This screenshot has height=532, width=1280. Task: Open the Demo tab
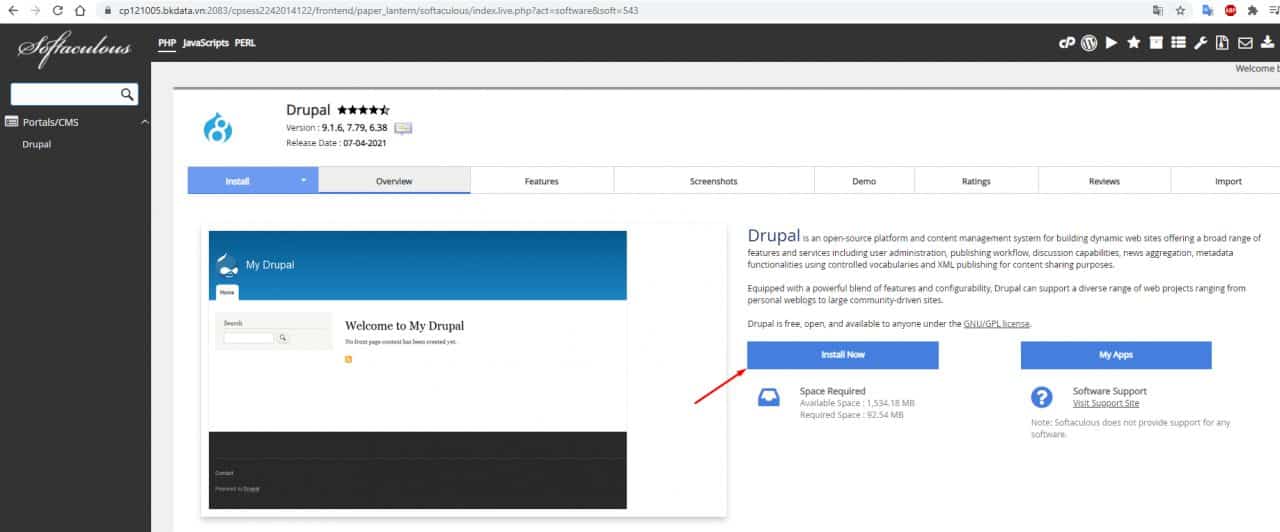[864, 181]
